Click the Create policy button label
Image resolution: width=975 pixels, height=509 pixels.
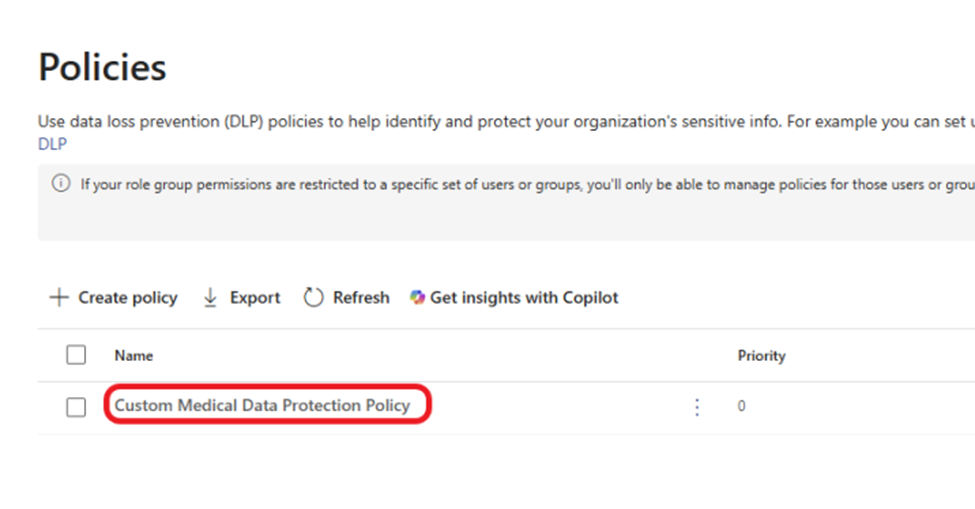[127, 298]
